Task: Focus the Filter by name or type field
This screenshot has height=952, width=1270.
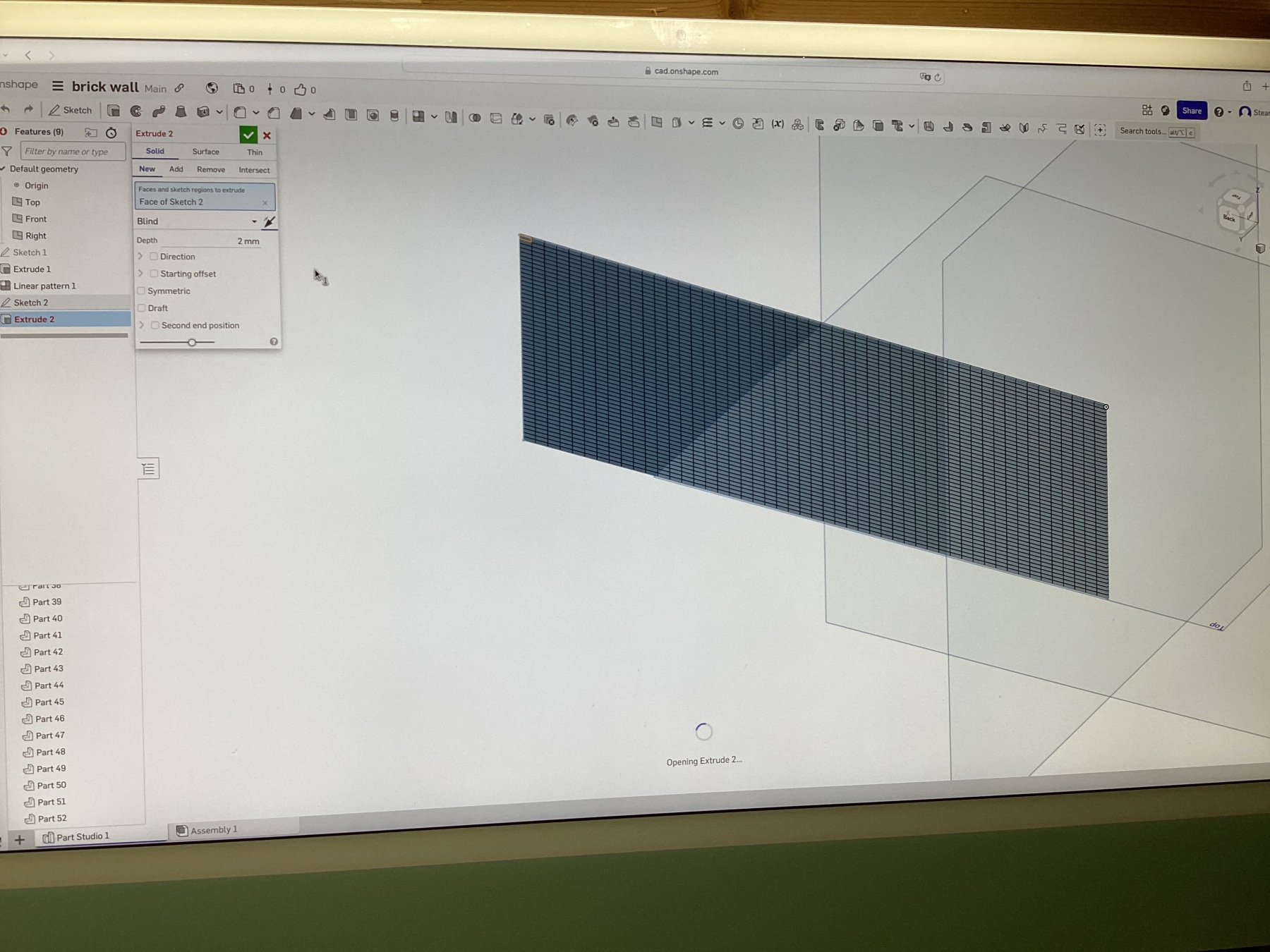Action: 73,151
